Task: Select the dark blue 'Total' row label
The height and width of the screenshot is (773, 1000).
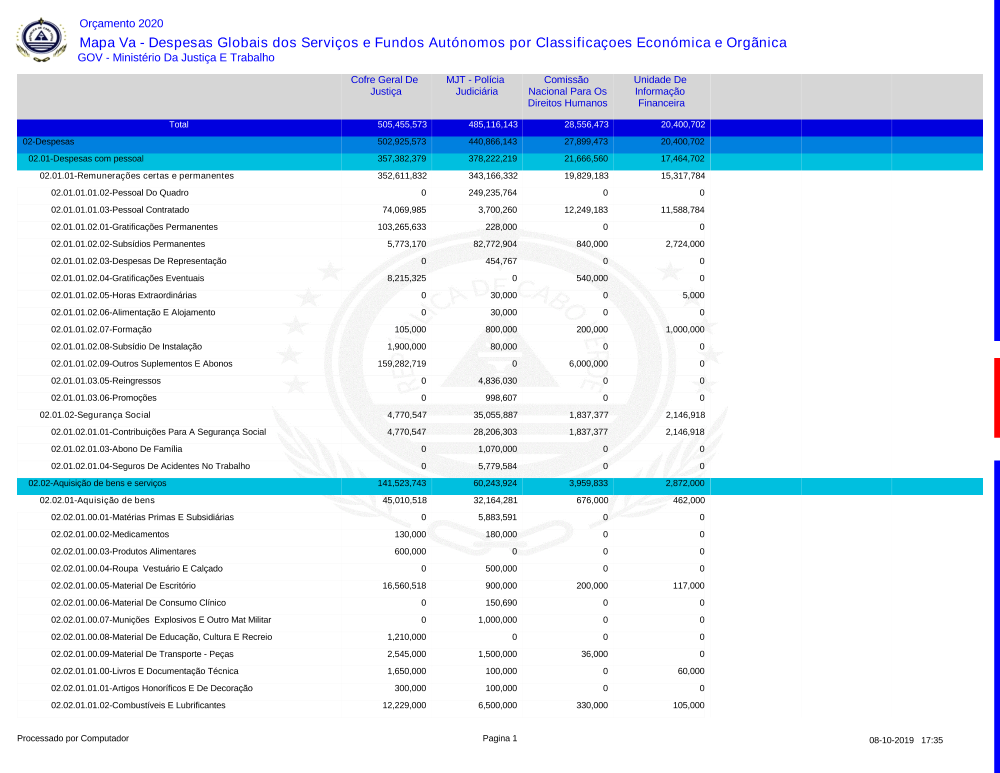Action: (x=178, y=125)
